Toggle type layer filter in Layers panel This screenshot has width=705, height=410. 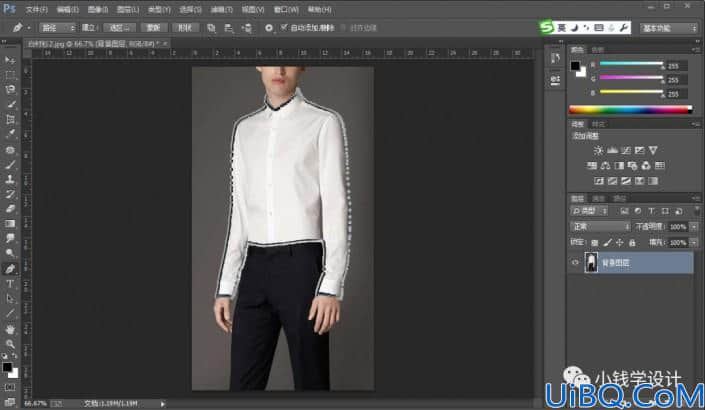[x=651, y=211]
